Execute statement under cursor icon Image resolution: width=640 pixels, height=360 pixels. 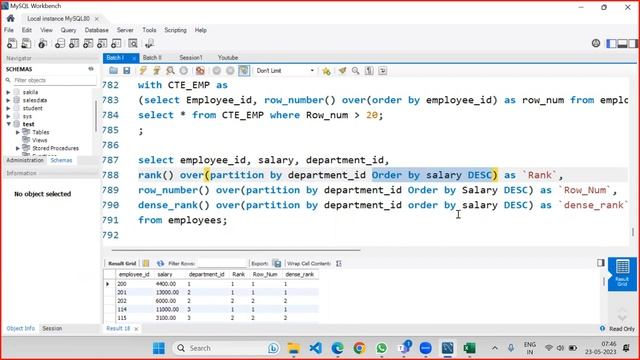156,71
